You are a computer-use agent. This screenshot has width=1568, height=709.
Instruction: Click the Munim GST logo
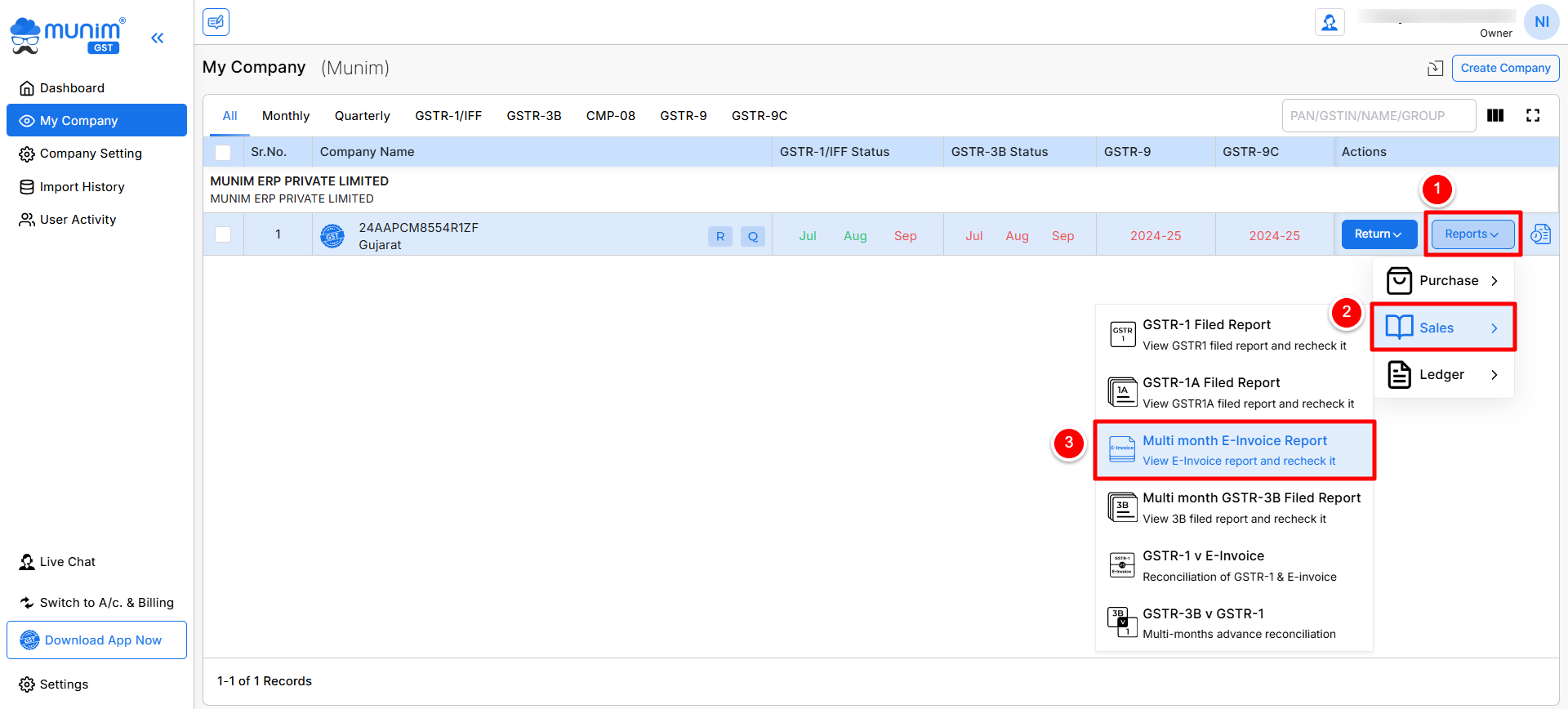tap(69, 36)
